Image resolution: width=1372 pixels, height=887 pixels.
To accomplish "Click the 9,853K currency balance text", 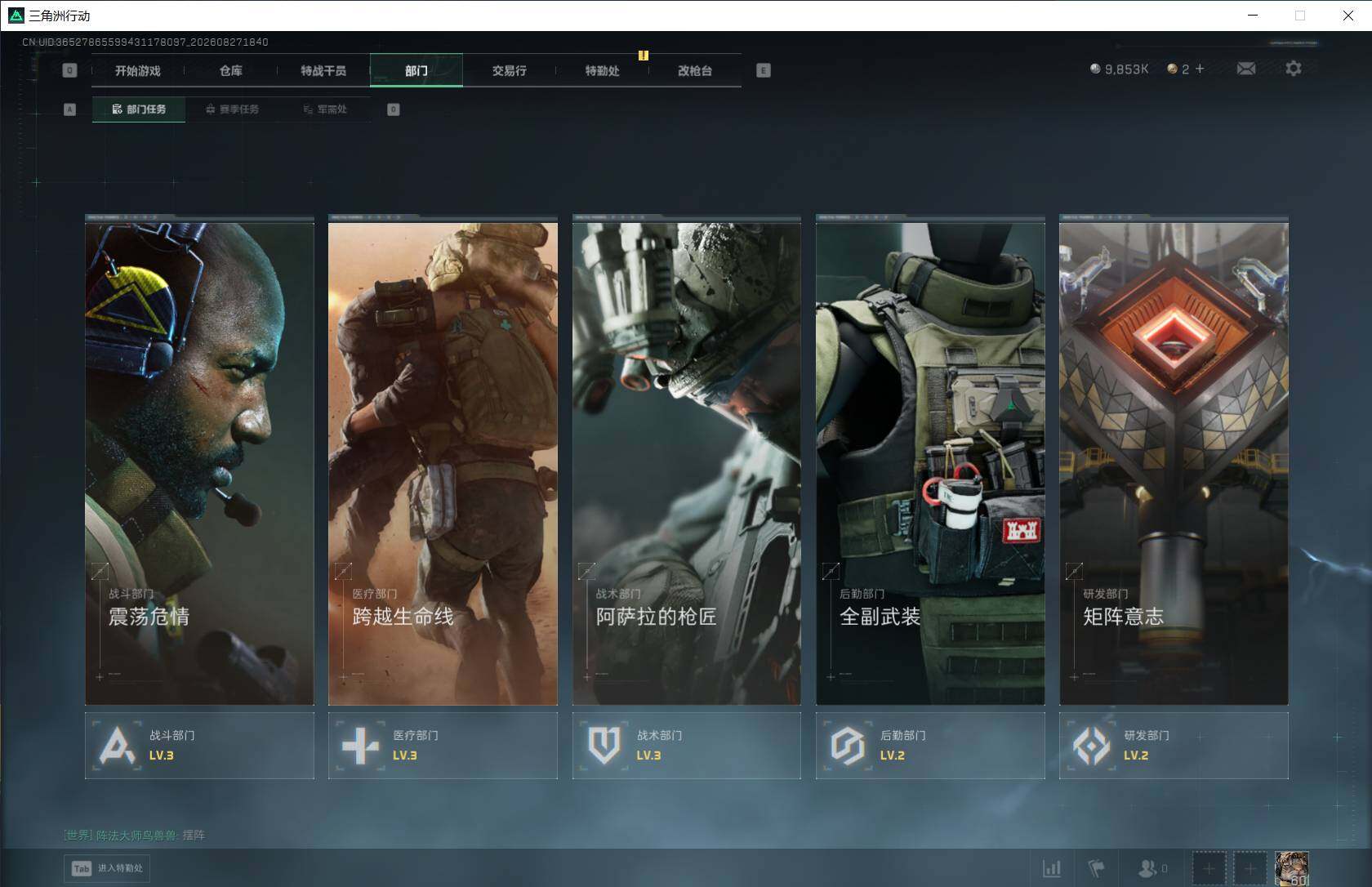I will point(1127,69).
